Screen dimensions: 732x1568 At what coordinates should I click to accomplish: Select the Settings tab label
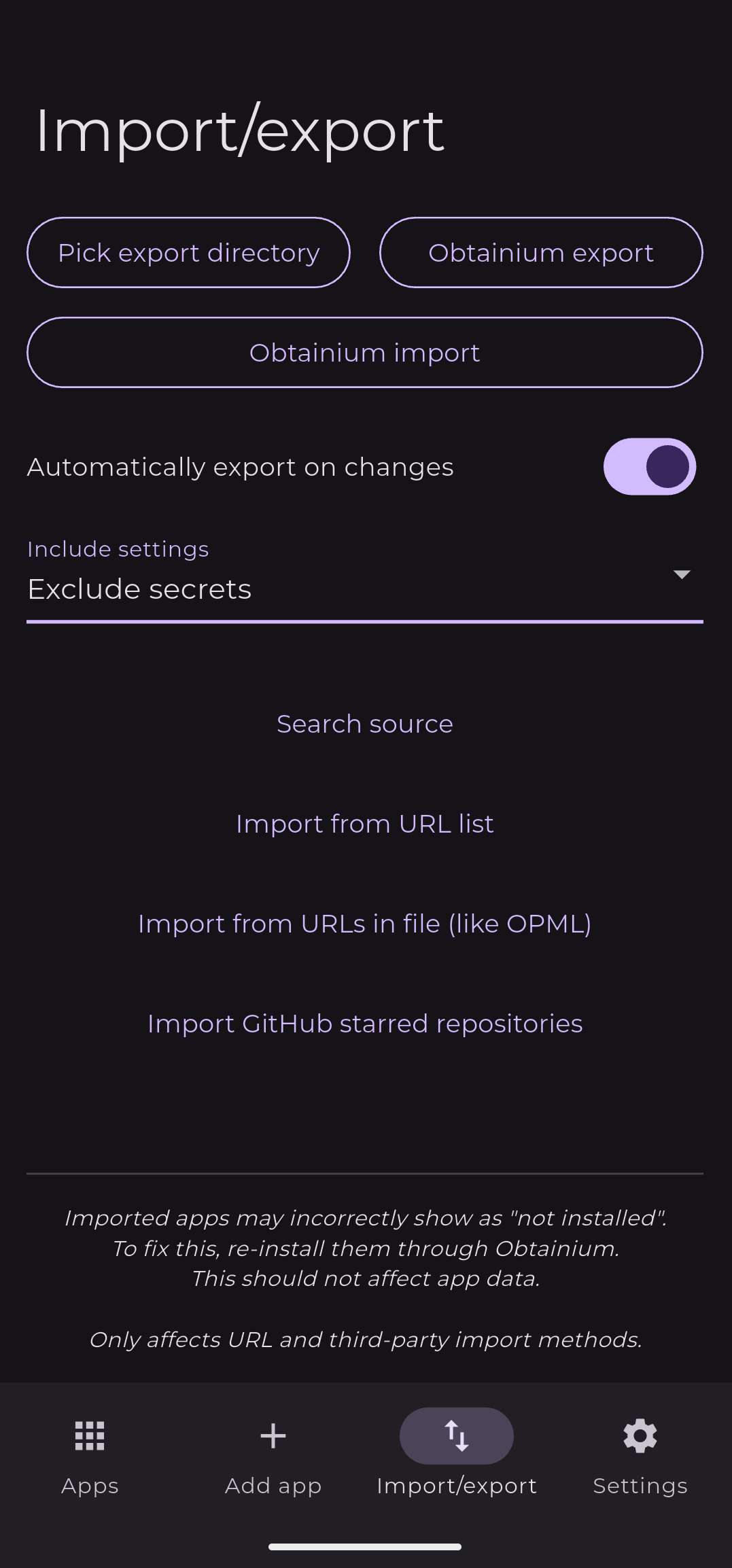tap(640, 1486)
